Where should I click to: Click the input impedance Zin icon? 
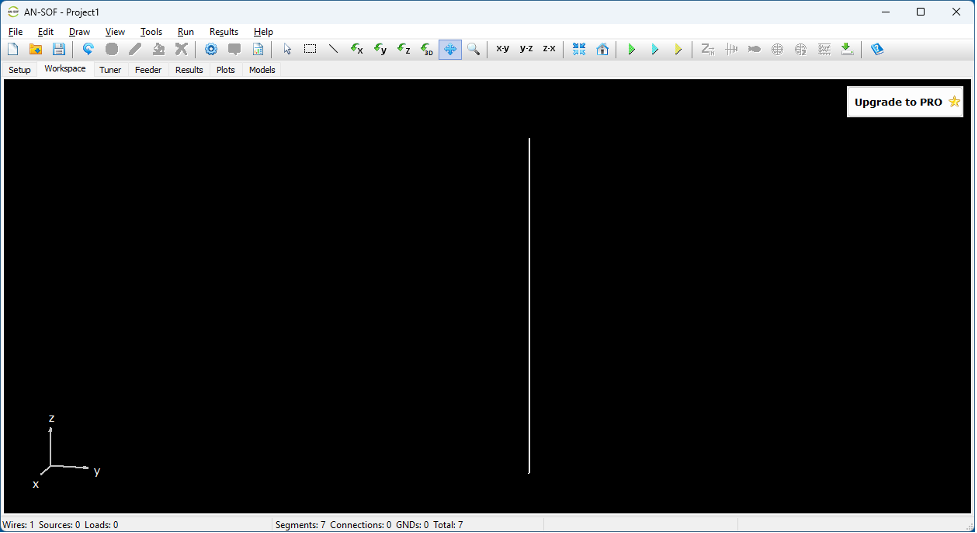click(707, 49)
